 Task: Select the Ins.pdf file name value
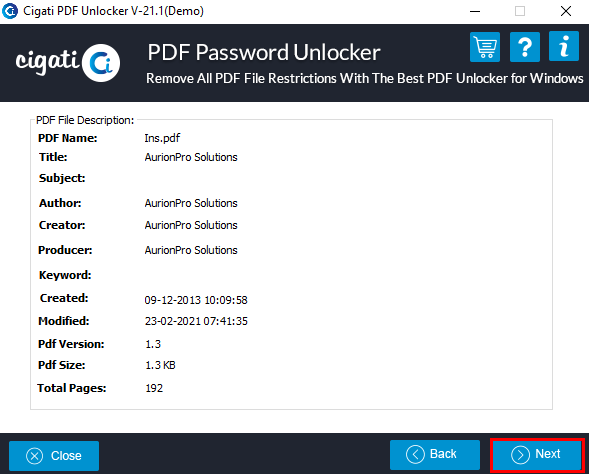[x=162, y=138]
